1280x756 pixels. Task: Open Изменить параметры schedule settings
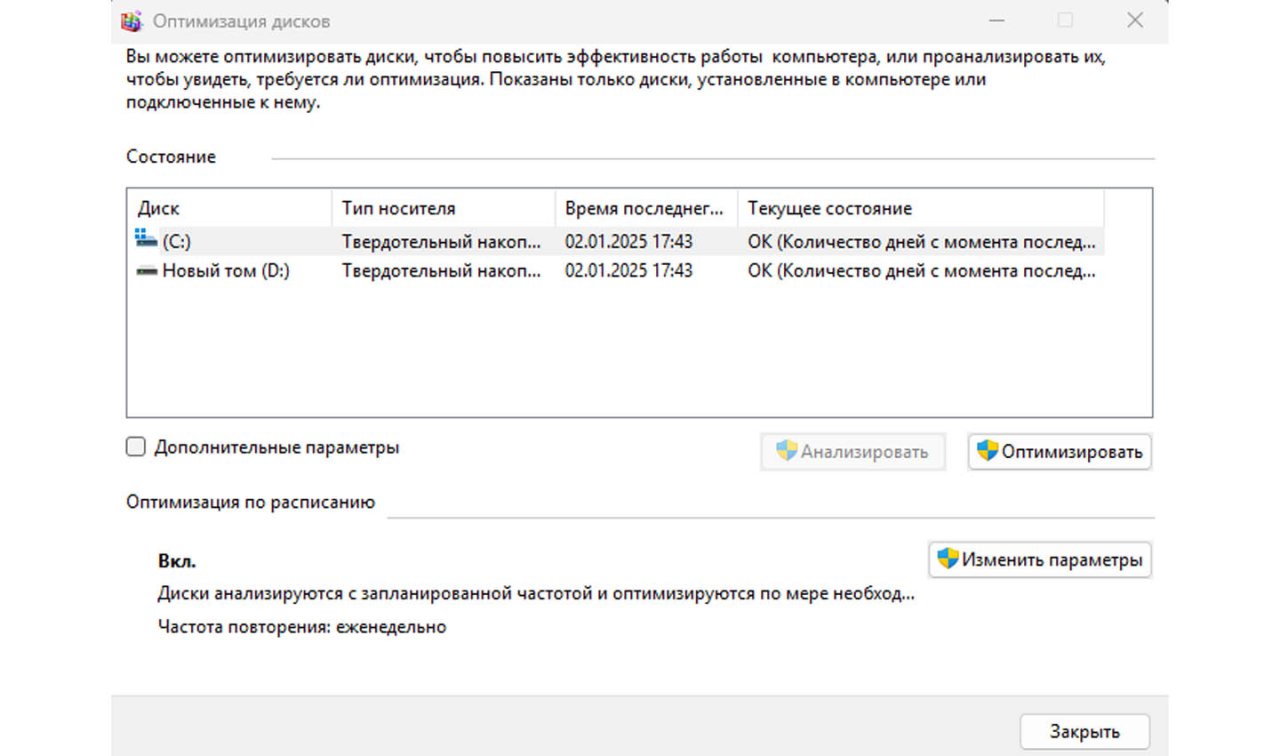(1040, 560)
